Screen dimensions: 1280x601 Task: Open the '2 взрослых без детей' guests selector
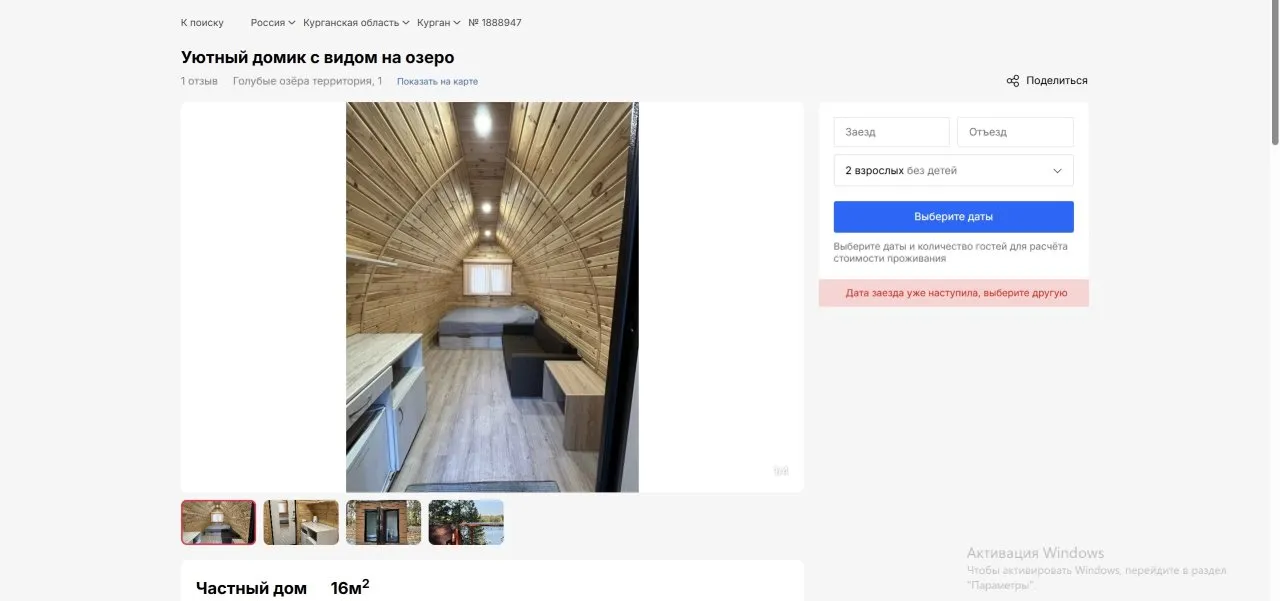[x=952, y=171]
